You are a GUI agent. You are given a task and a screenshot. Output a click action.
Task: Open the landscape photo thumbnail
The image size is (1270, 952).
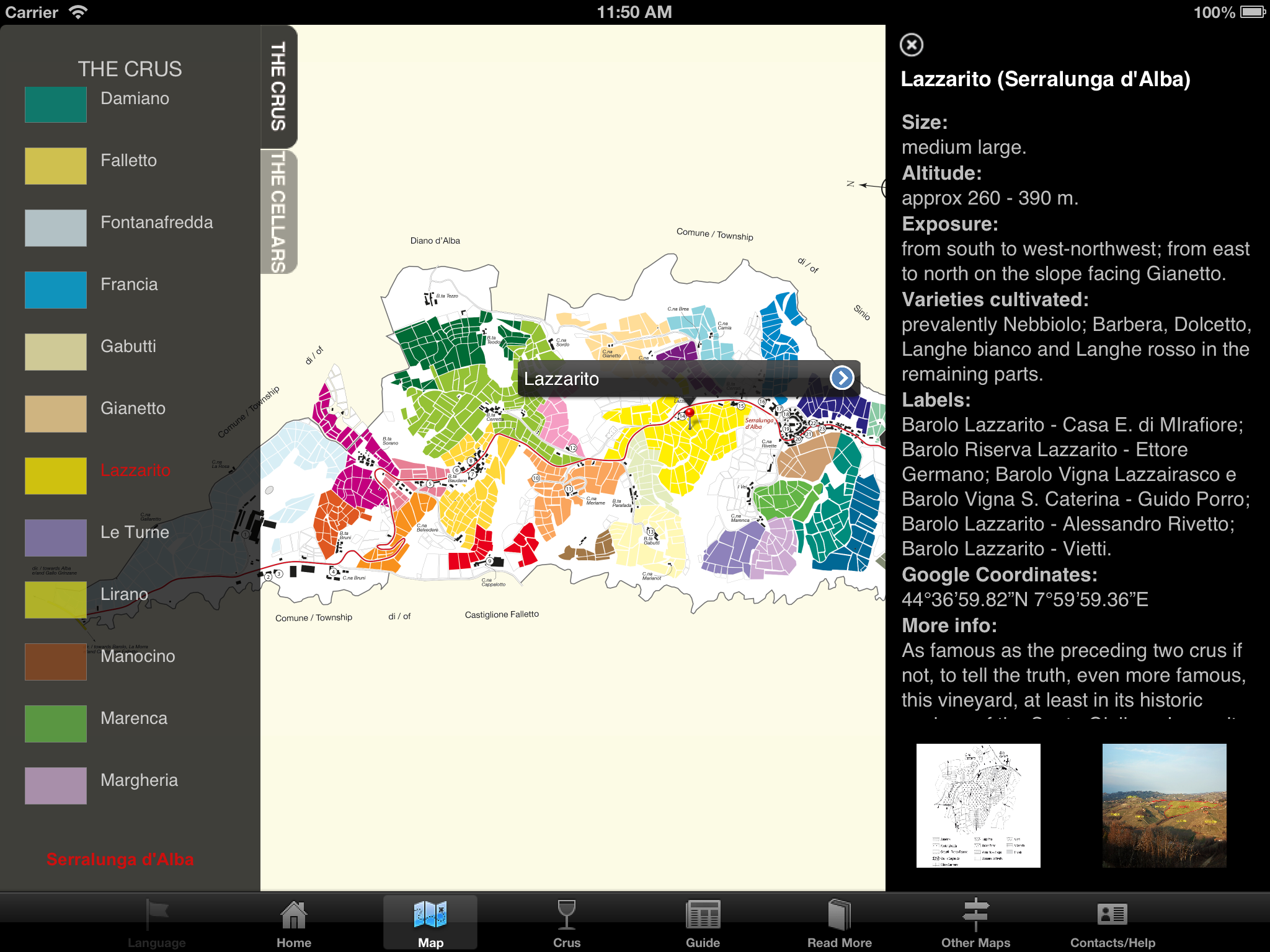1164,805
